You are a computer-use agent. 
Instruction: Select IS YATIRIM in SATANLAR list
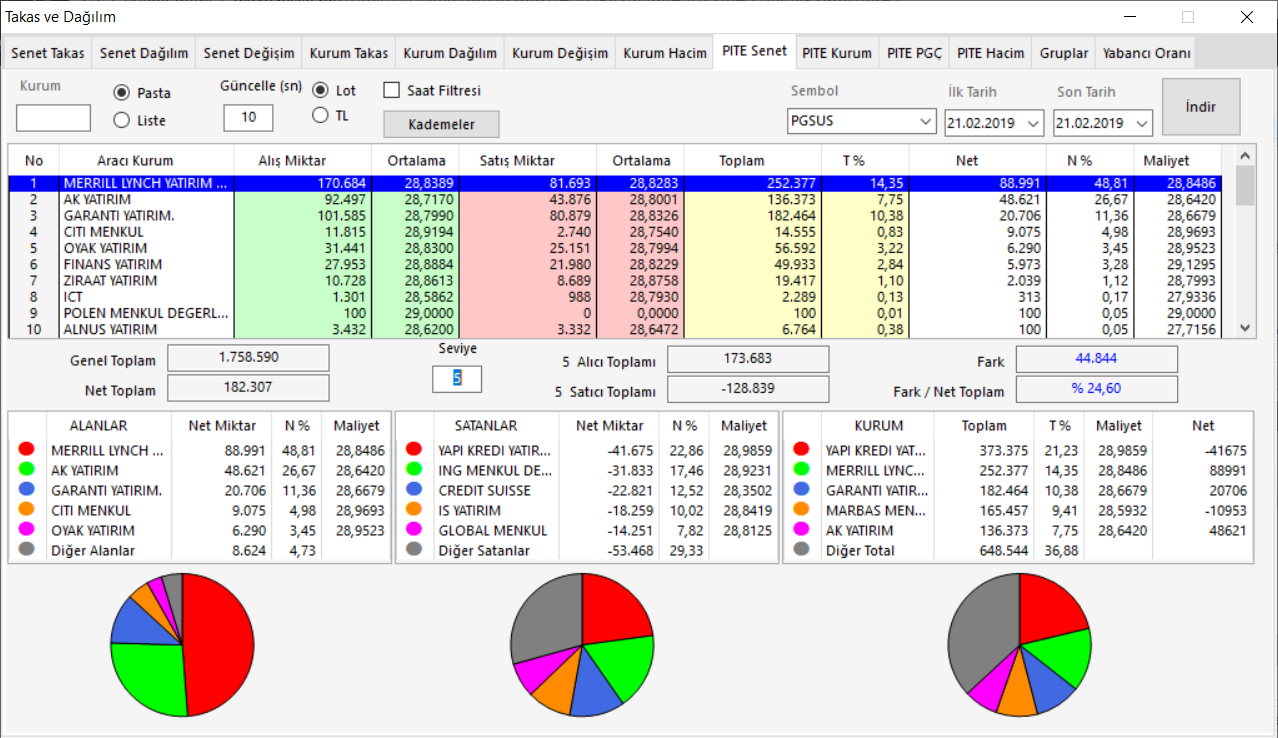pyautogui.click(x=587, y=510)
